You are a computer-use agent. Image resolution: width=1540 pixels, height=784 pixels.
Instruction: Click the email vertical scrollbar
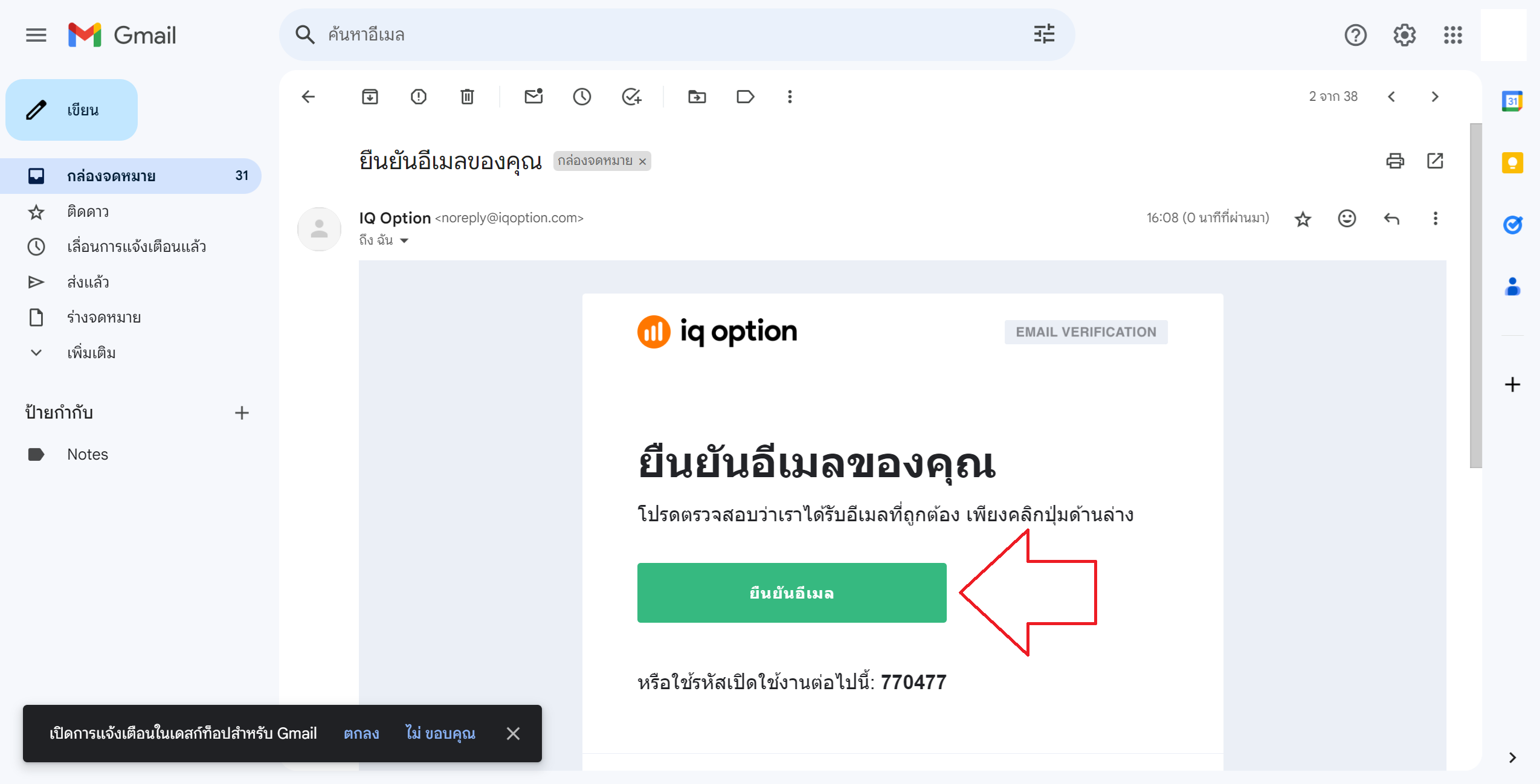[1475, 295]
